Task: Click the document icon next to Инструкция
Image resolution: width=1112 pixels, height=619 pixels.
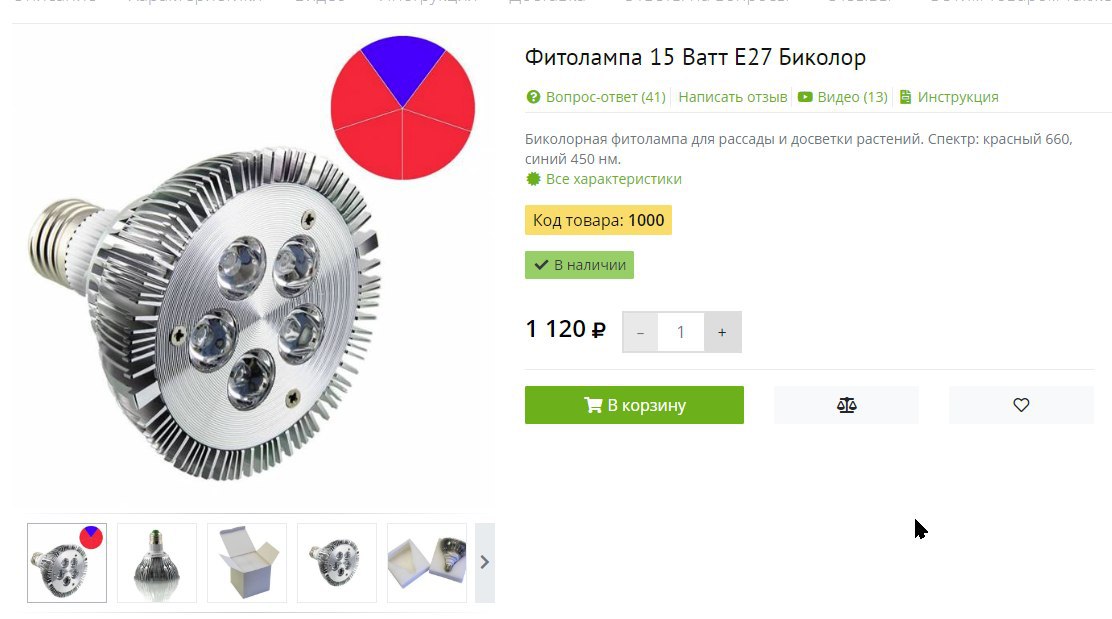Action: pos(906,97)
